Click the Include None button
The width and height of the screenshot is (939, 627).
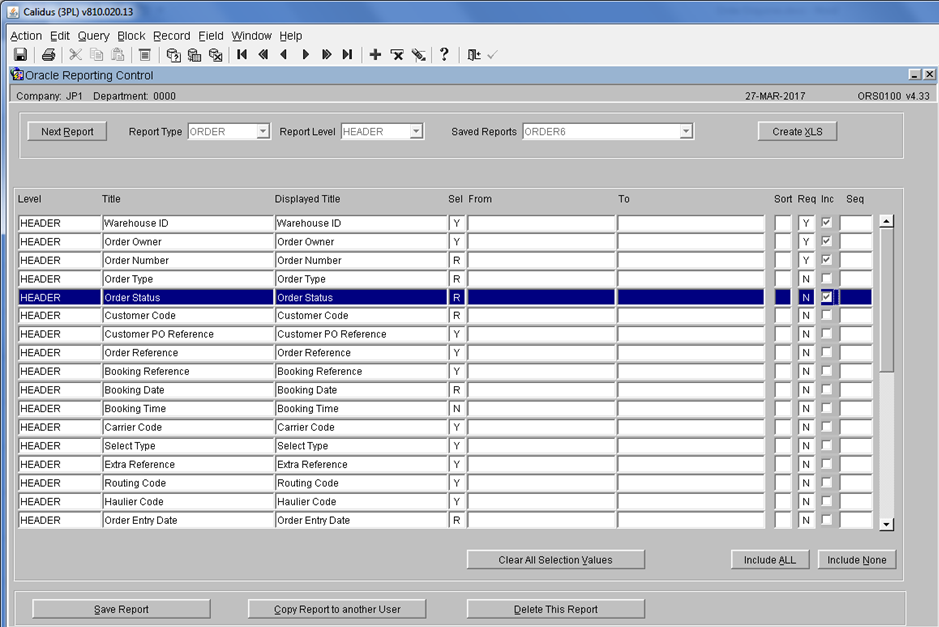click(x=856, y=560)
